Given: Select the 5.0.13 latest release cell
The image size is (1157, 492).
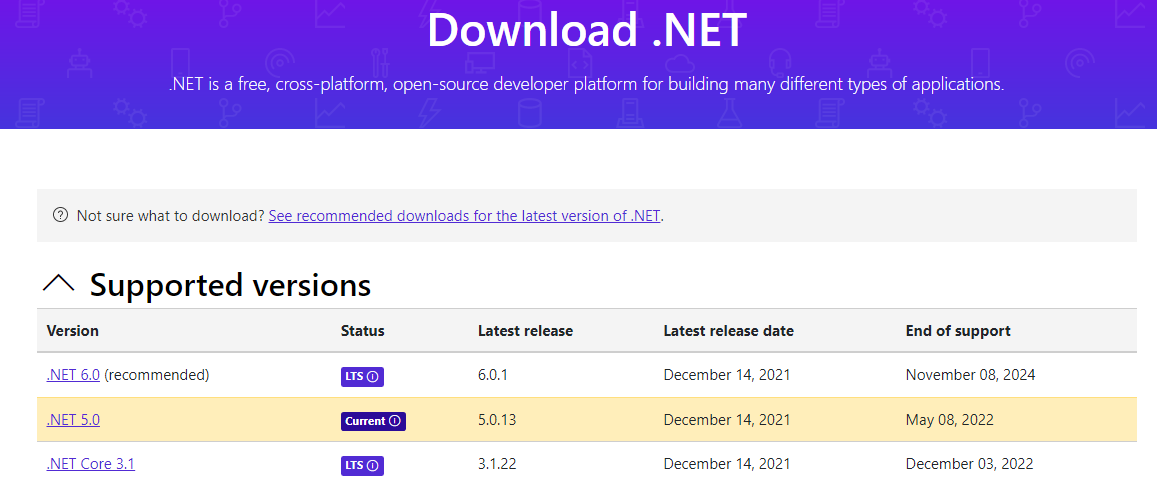Looking at the screenshot, I should click(x=497, y=420).
